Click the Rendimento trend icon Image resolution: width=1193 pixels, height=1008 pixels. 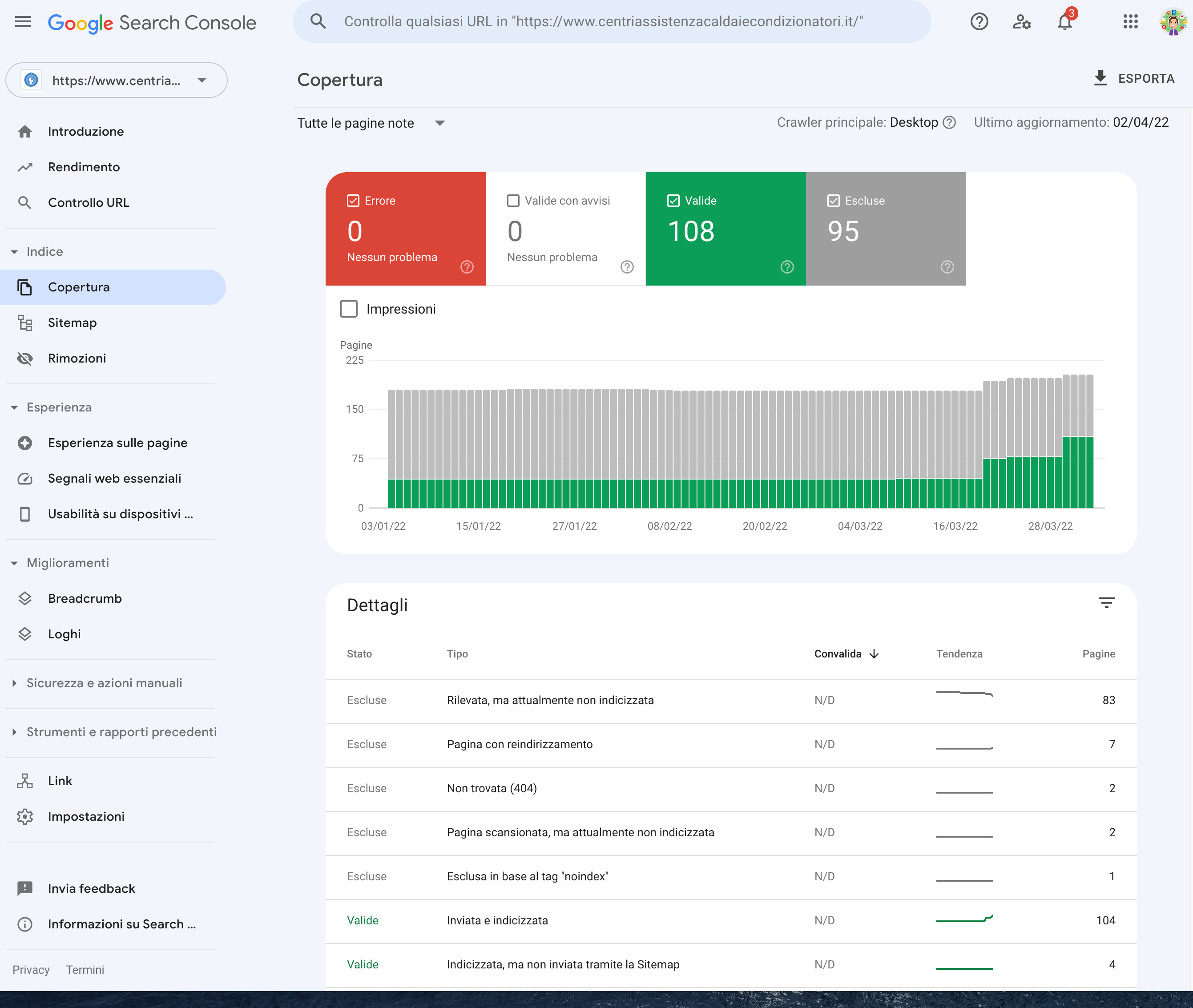(24, 167)
